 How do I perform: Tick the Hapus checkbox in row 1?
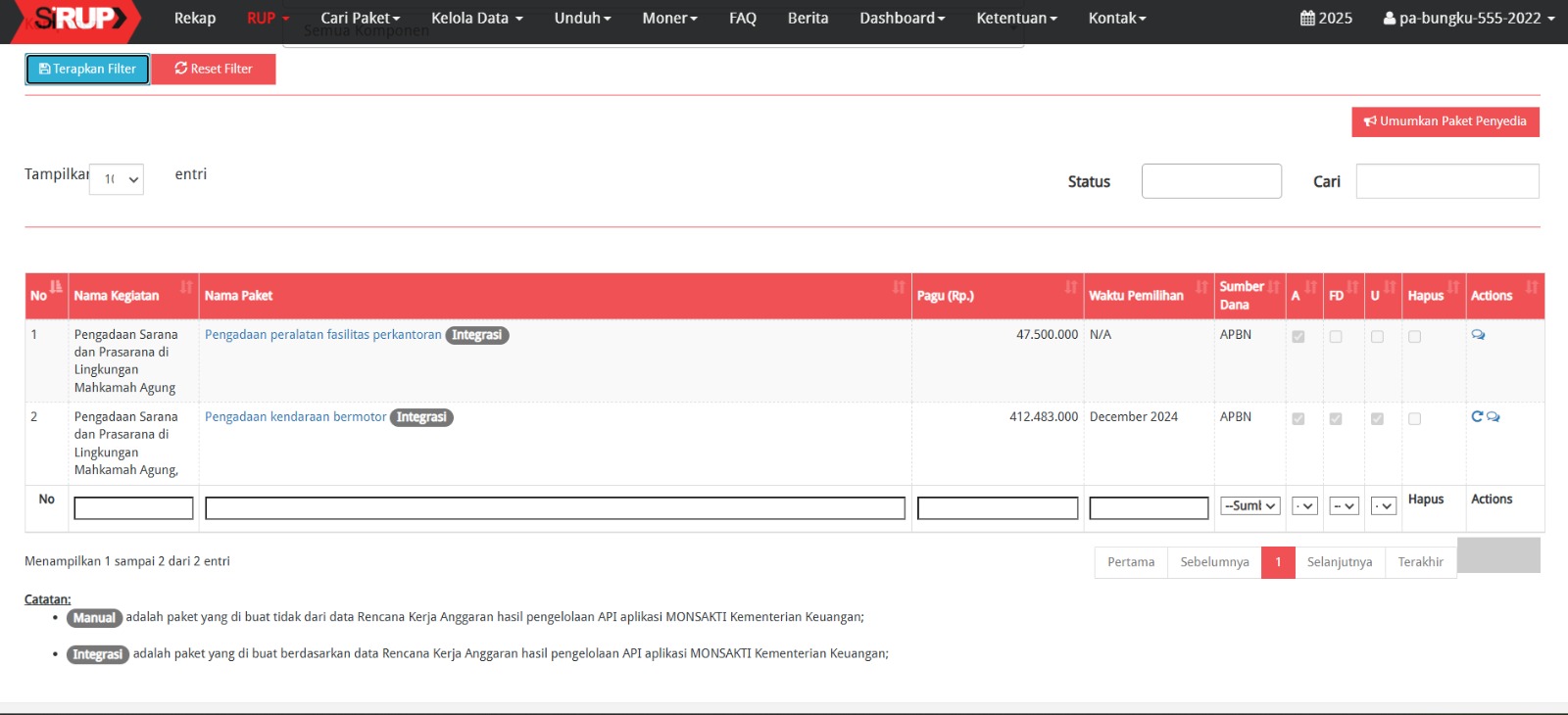pyautogui.click(x=1414, y=337)
